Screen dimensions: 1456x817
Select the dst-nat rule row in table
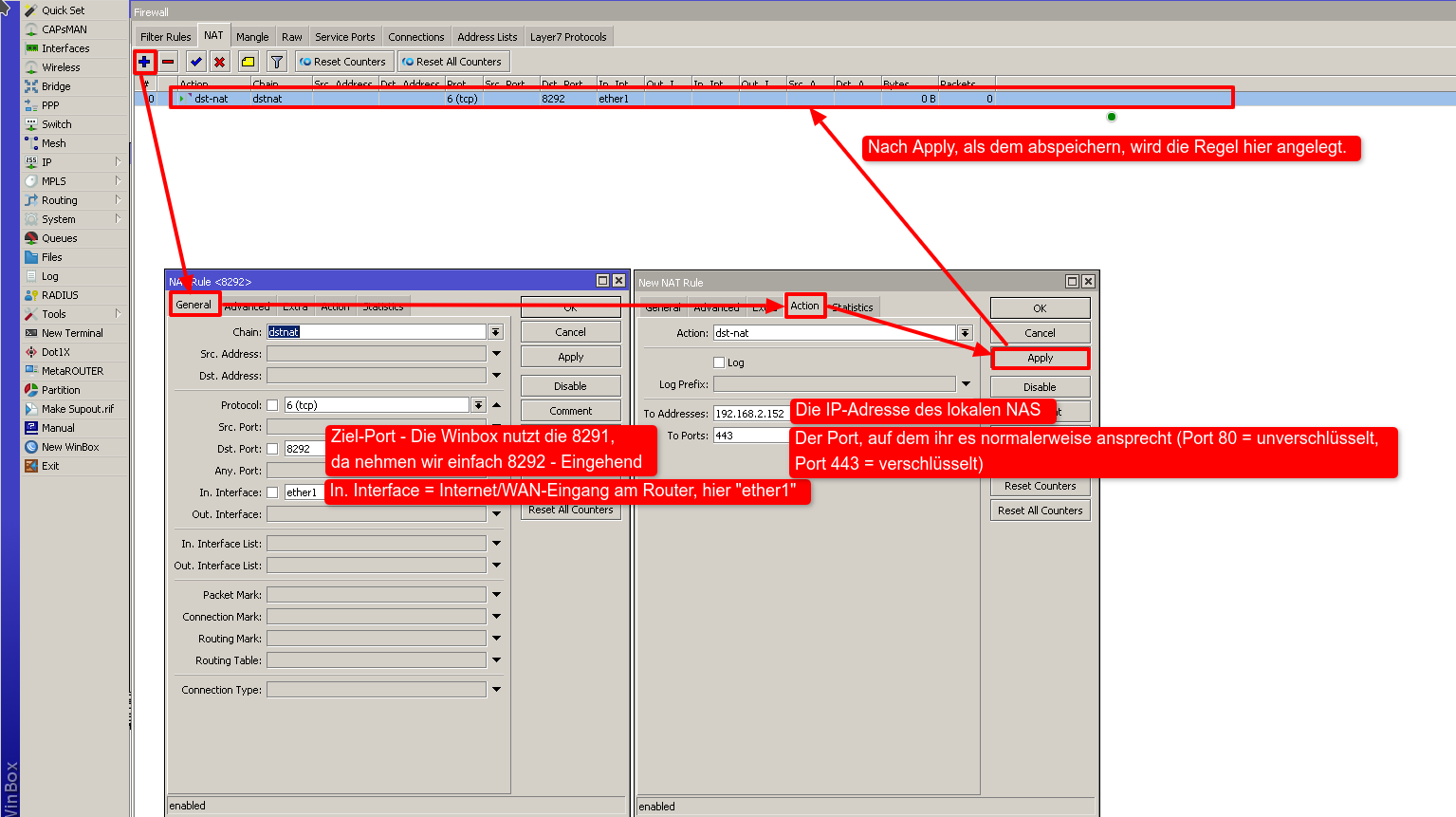(702, 99)
